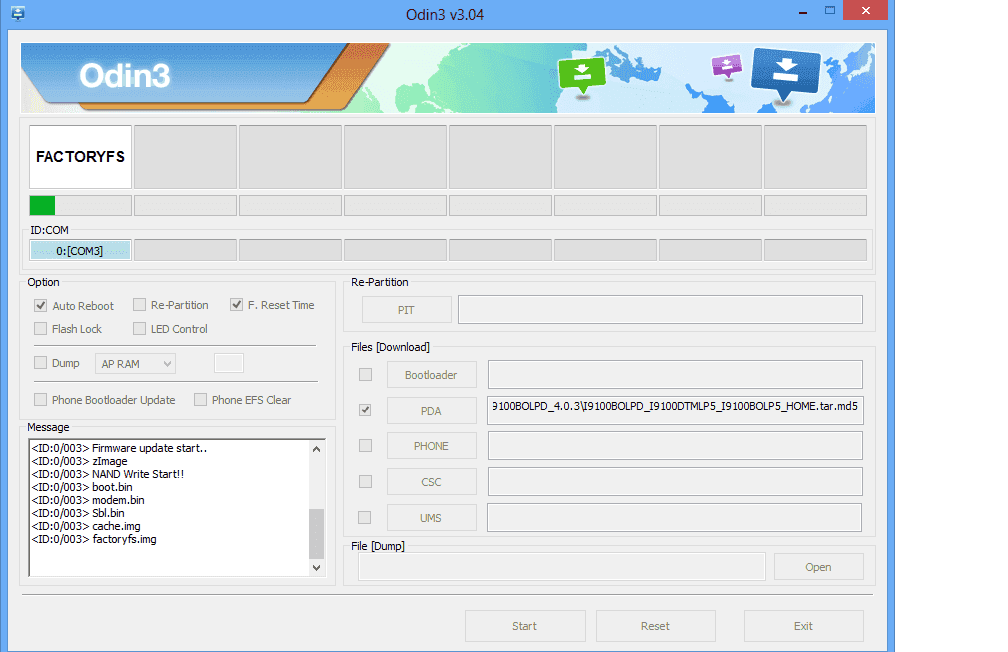Viewport: 1008px width, 652px height.
Task: Click the green FACTORYFS progress bar
Action: coord(80,206)
